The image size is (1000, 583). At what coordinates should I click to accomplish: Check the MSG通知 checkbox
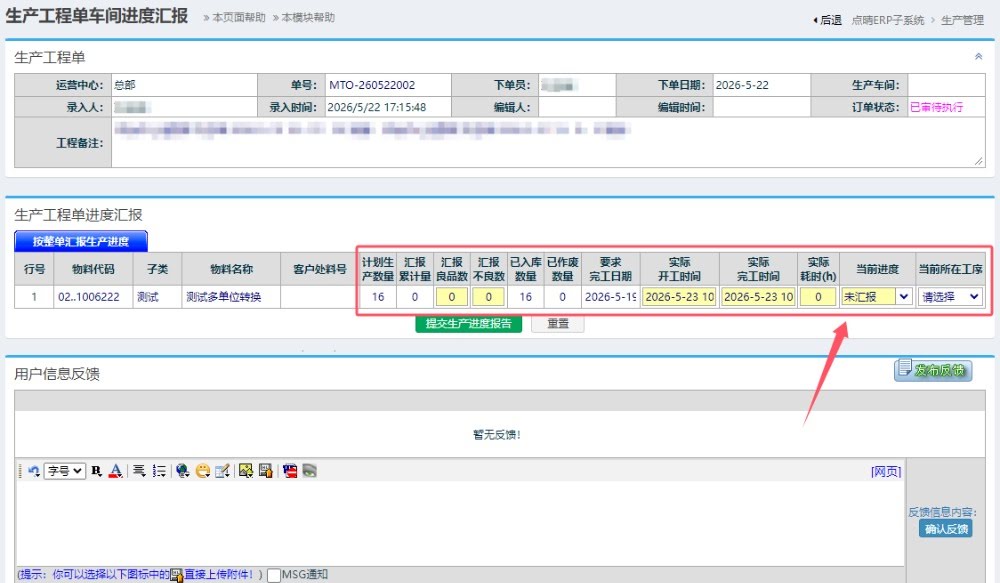pos(274,575)
